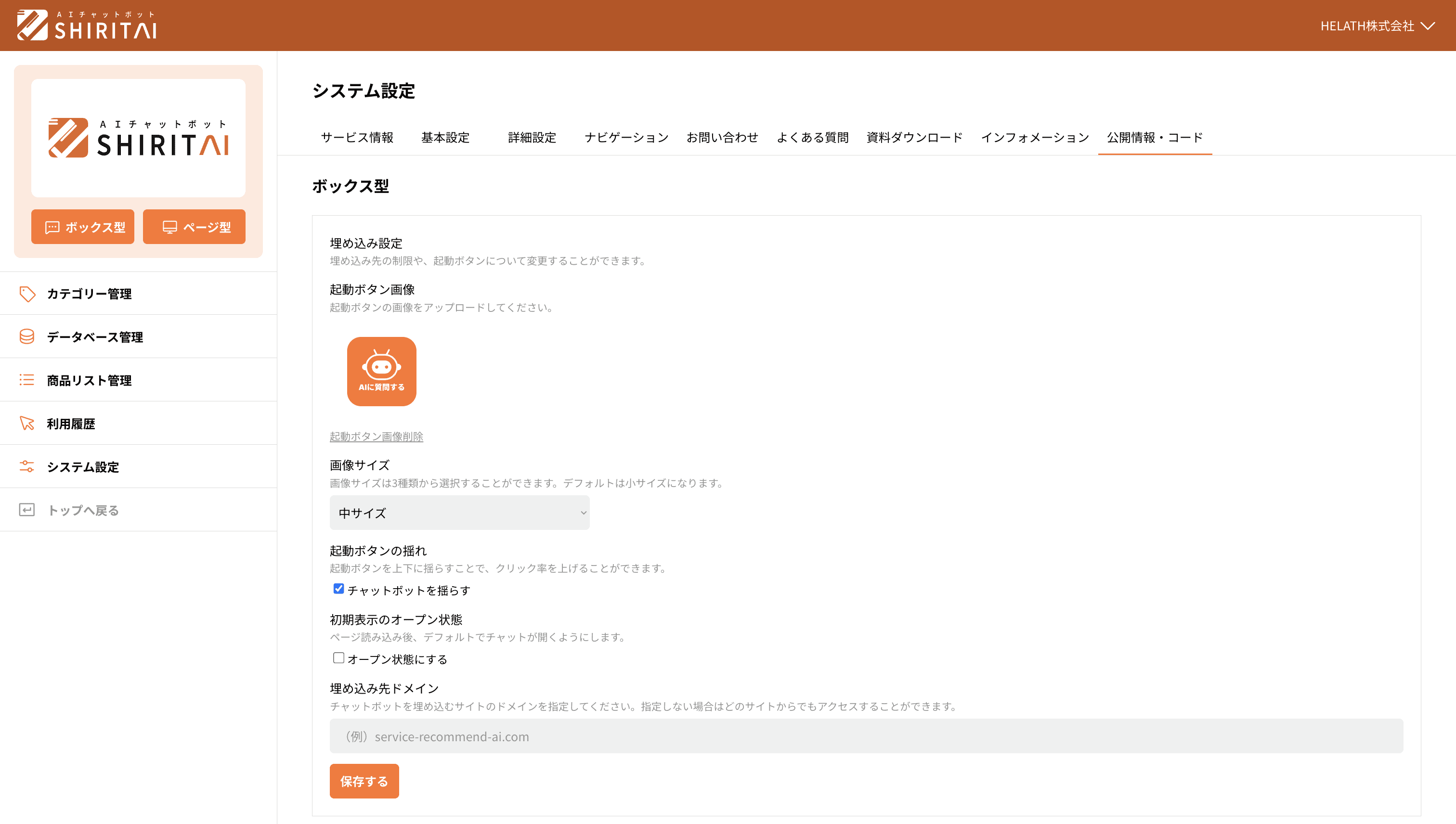1456x824 pixels.
Task: Open the よくある質問 tab
Action: pos(812,138)
